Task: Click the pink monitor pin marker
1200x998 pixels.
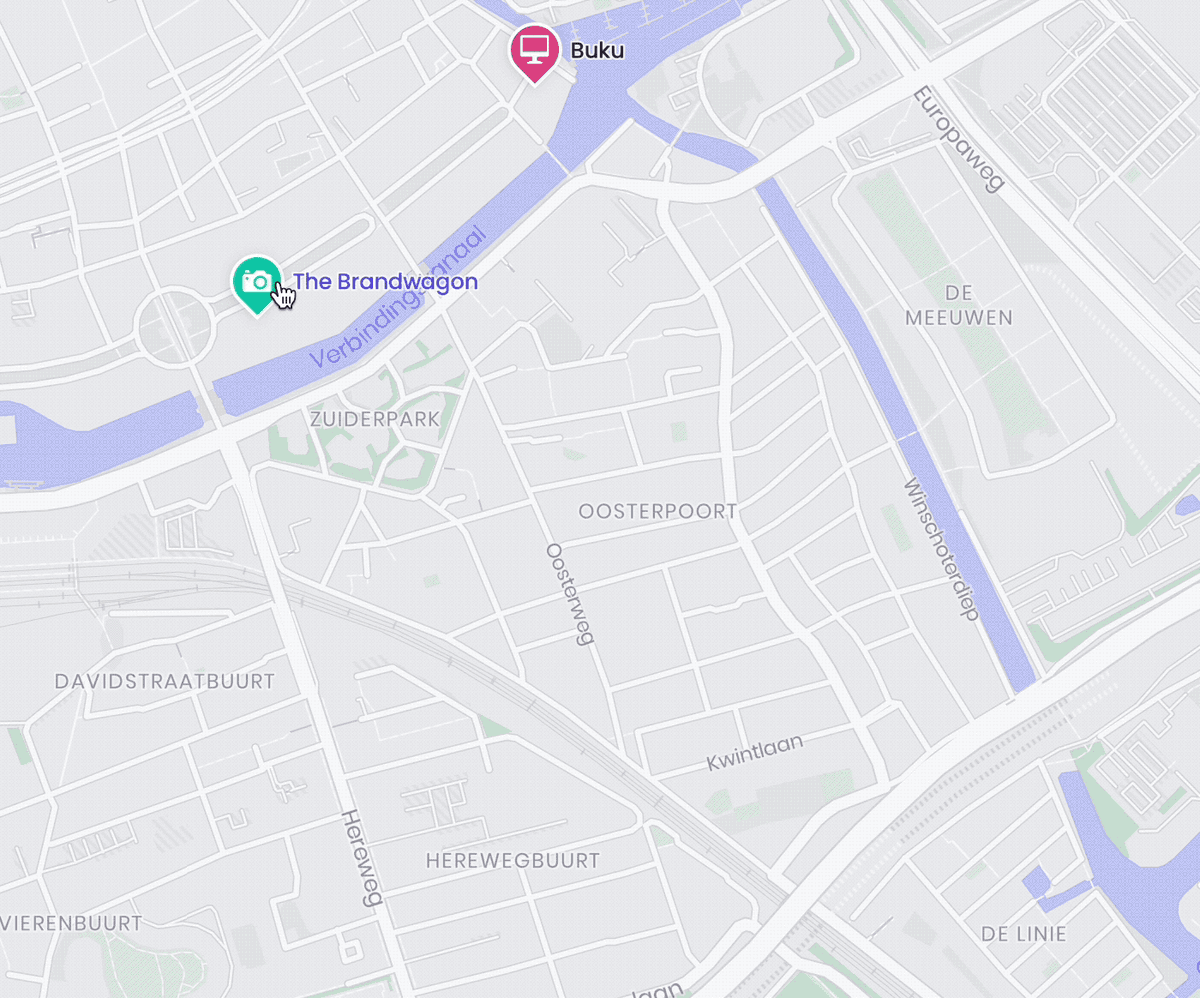Action: tap(535, 51)
